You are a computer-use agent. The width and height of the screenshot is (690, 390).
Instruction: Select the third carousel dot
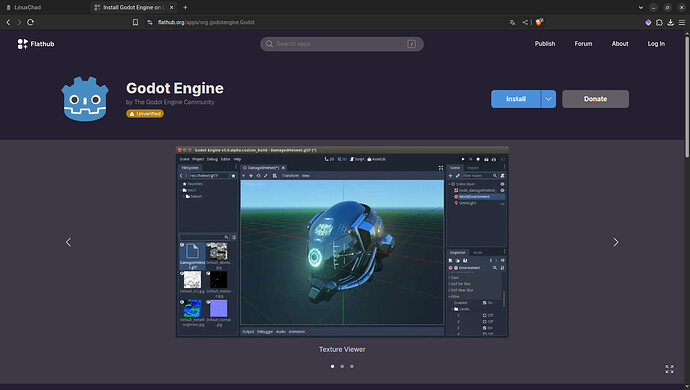click(352, 366)
